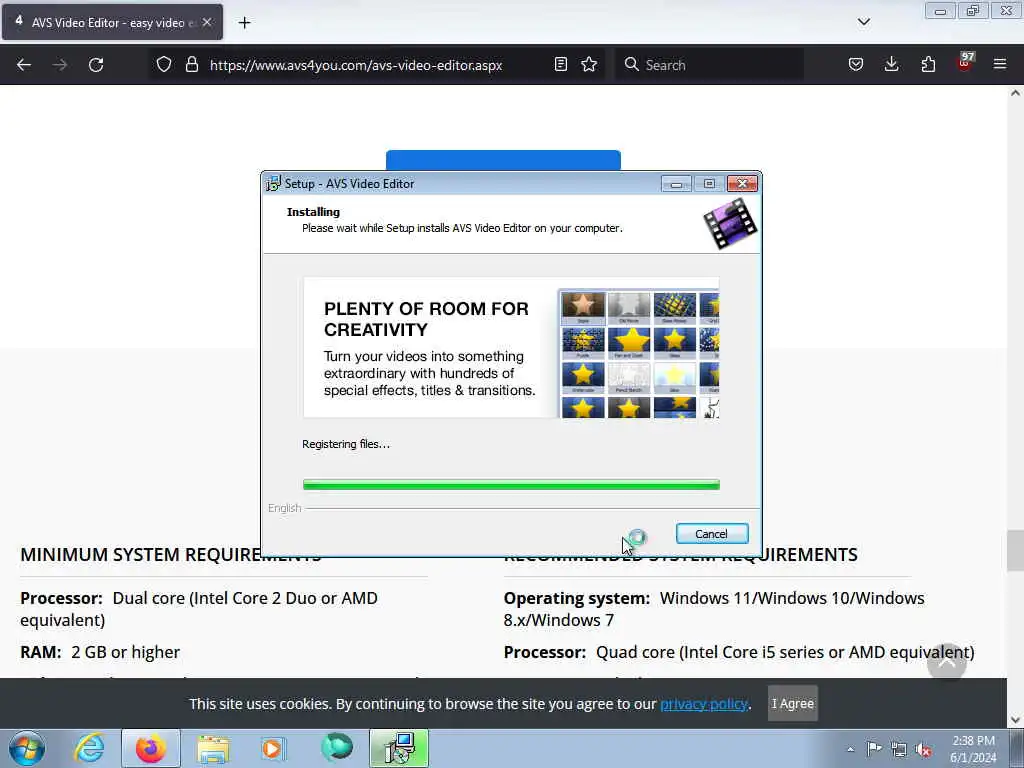Click the extension icon with badge 97

click(965, 63)
